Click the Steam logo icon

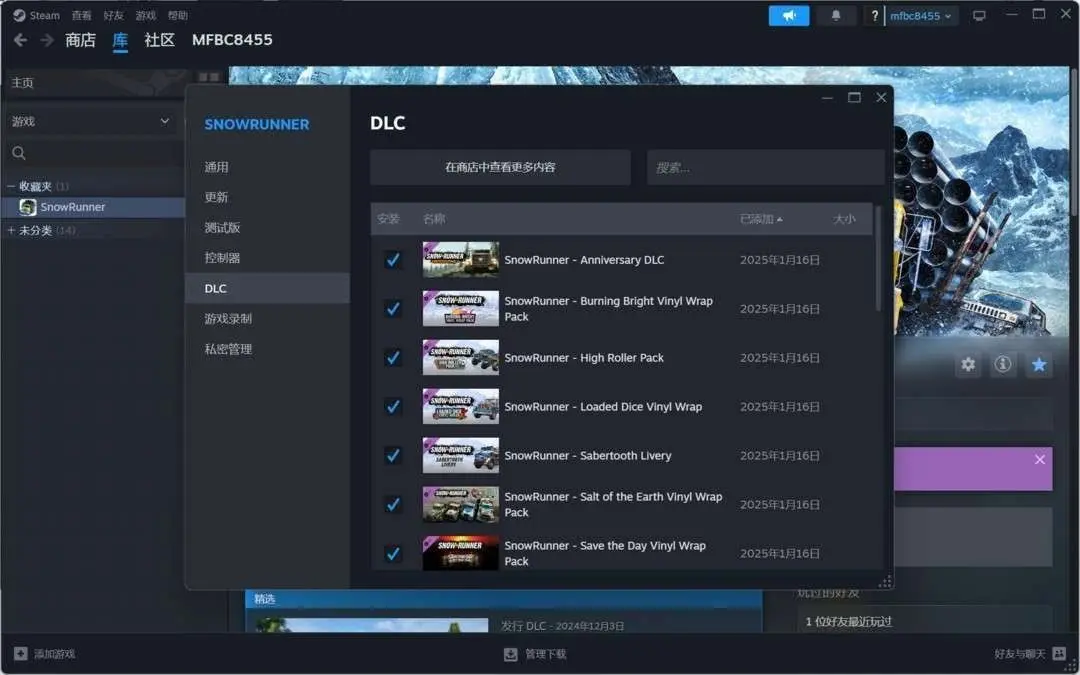coord(19,15)
